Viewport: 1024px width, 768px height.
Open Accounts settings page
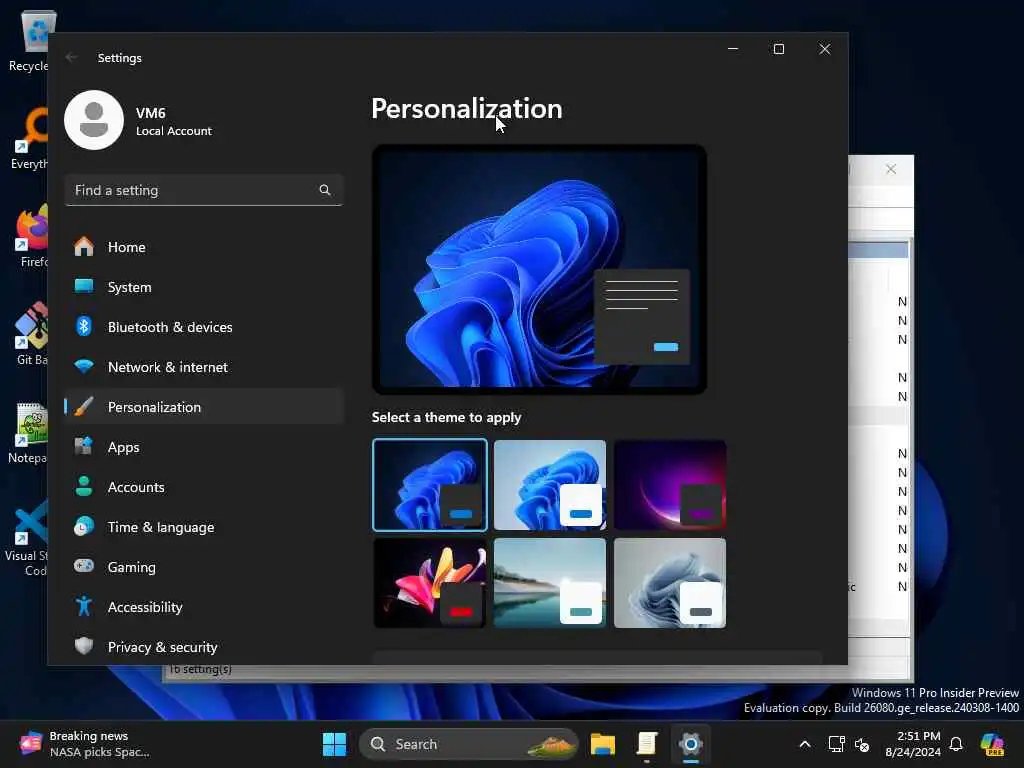[204, 487]
